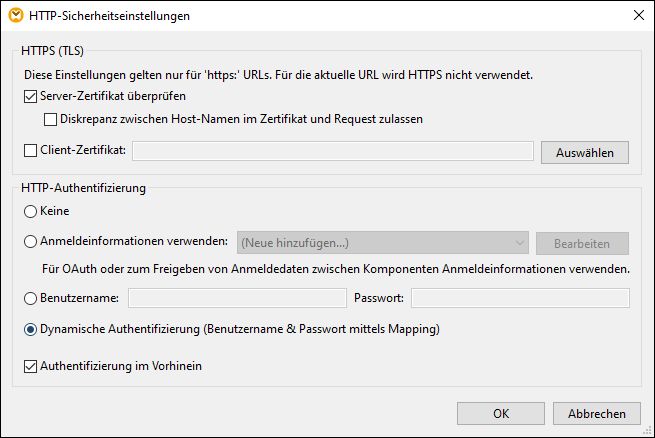Select Dynamische Authentifizierung radio option
The width and height of the screenshot is (655, 438).
click(x=30, y=329)
